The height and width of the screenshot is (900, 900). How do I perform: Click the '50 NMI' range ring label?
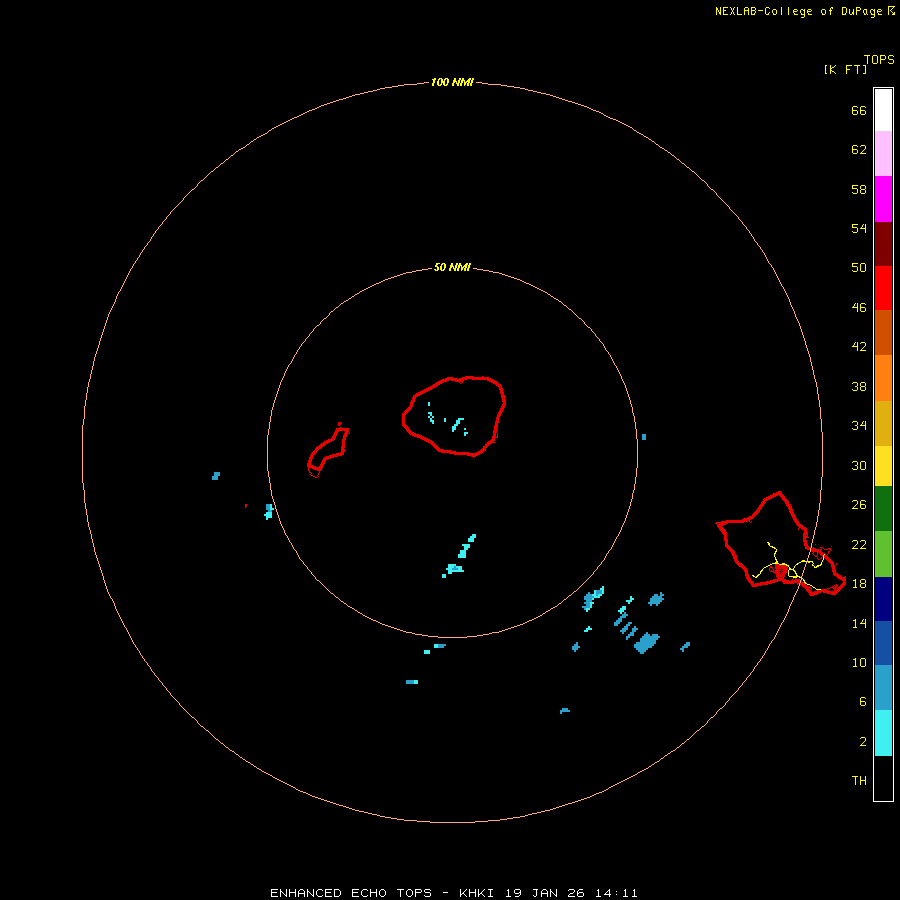pos(452,267)
